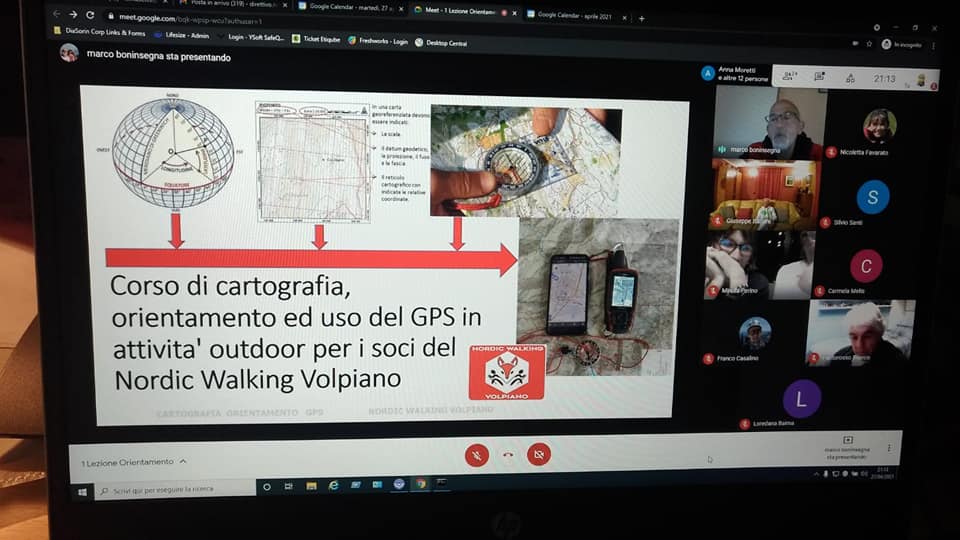Go back to the previous page
Image resolution: width=960 pixels, height=540 pixels.
(56, 14)
